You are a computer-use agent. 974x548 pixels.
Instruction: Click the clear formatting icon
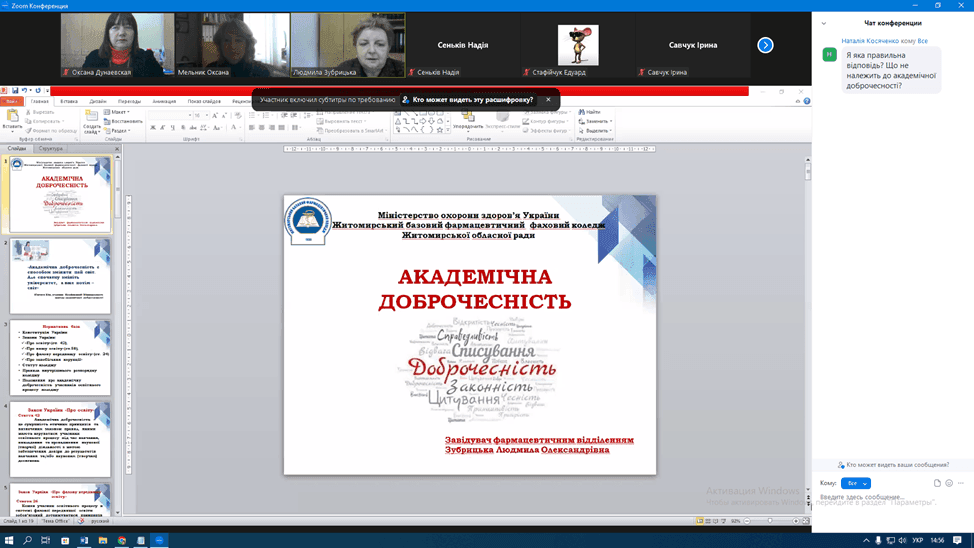pos(237,115)
